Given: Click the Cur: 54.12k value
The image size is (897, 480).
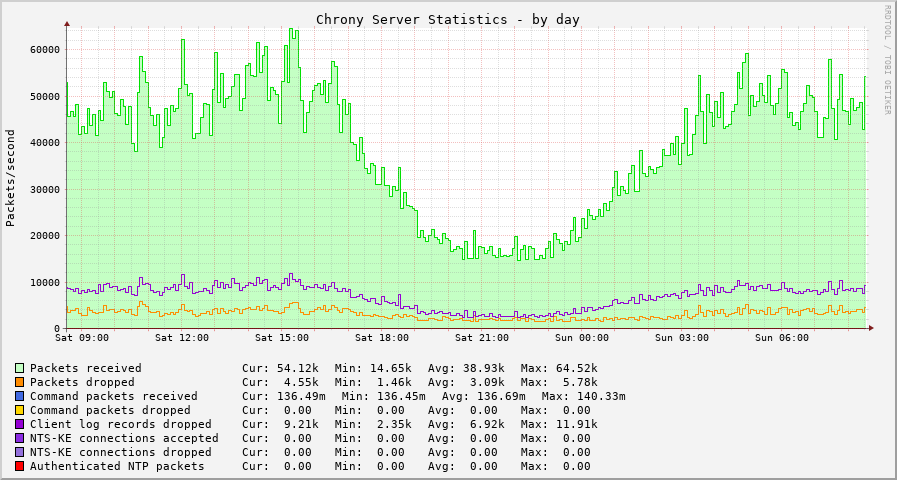Looking at the screenshot, I should tap(280, 368).
